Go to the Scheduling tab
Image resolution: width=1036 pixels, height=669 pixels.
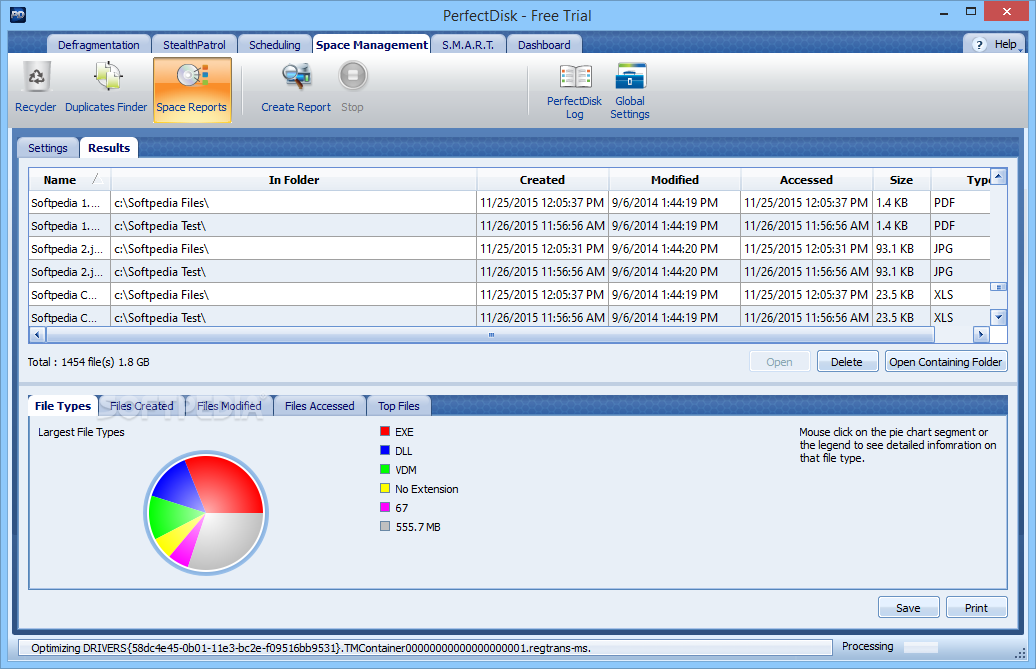[274, 45]
